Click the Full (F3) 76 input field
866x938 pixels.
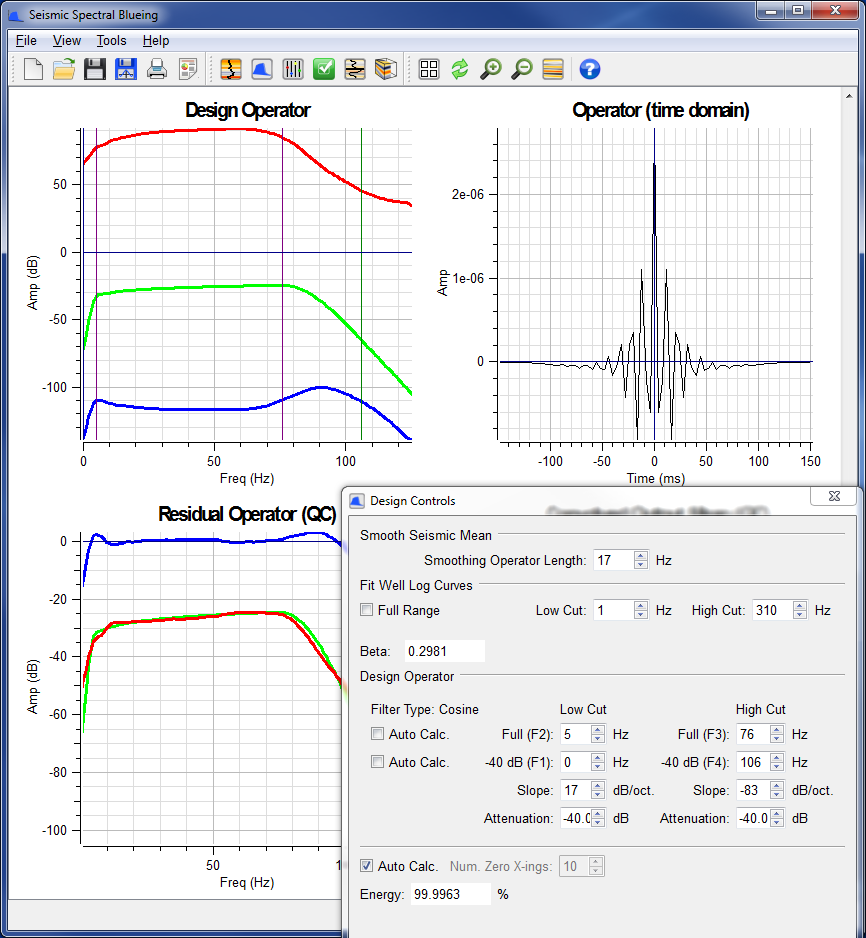(x=753, y=734)
